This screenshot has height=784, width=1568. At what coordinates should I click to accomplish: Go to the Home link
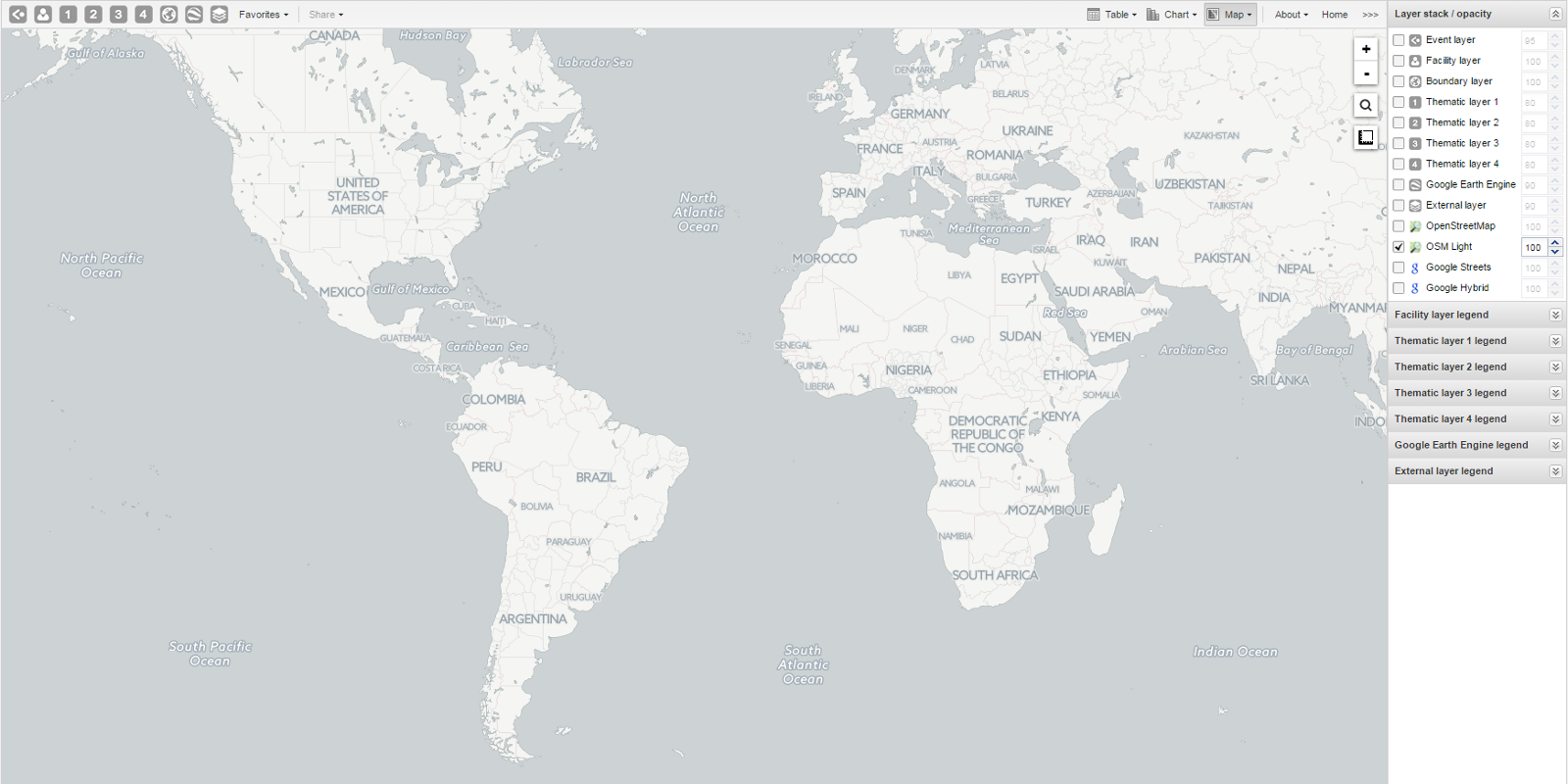point(1334,15)
